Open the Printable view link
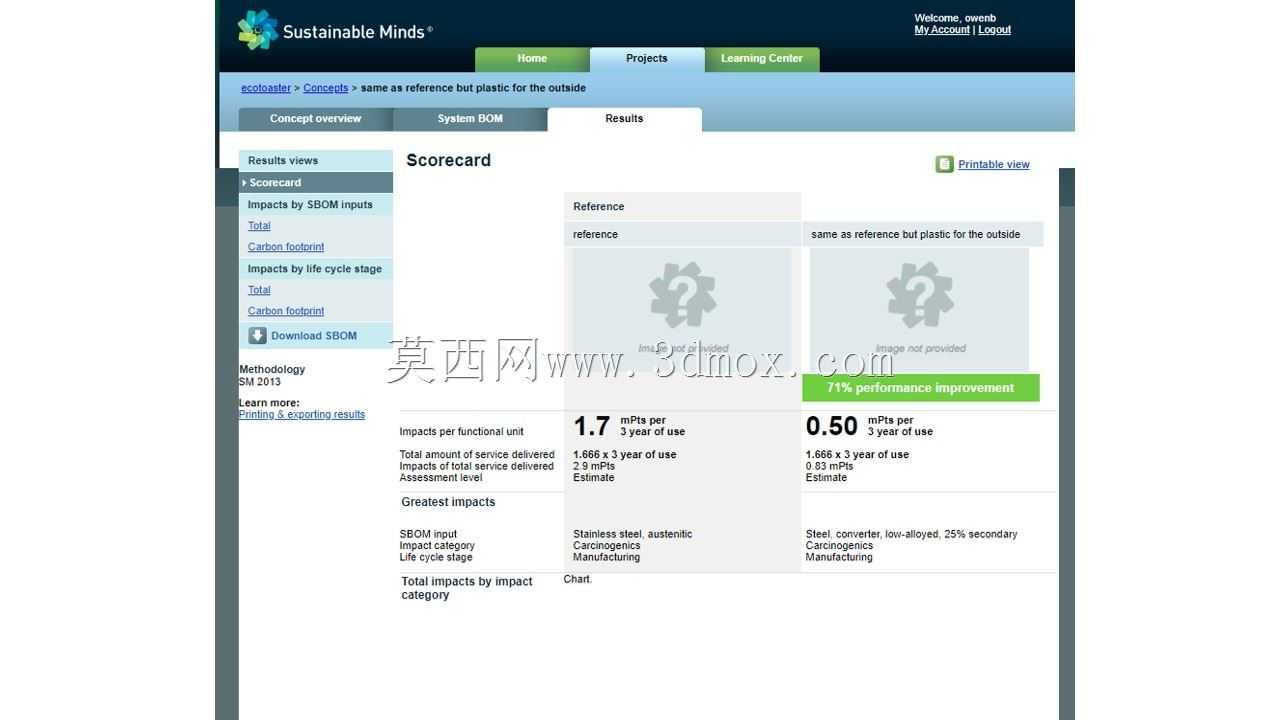This screenshot has width=1280, height=720. tap(994, 165)
